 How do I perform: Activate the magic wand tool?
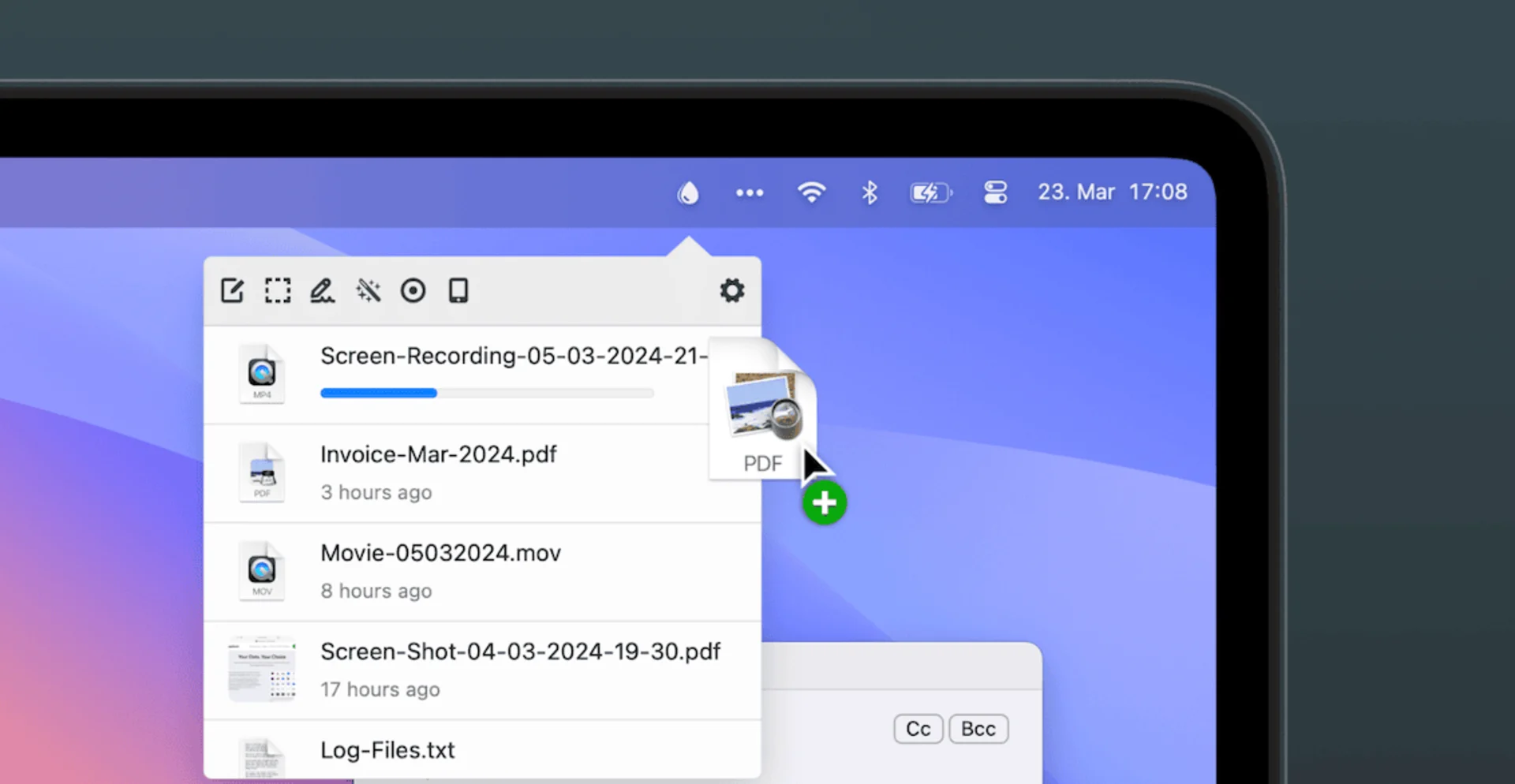coord(368,290)
